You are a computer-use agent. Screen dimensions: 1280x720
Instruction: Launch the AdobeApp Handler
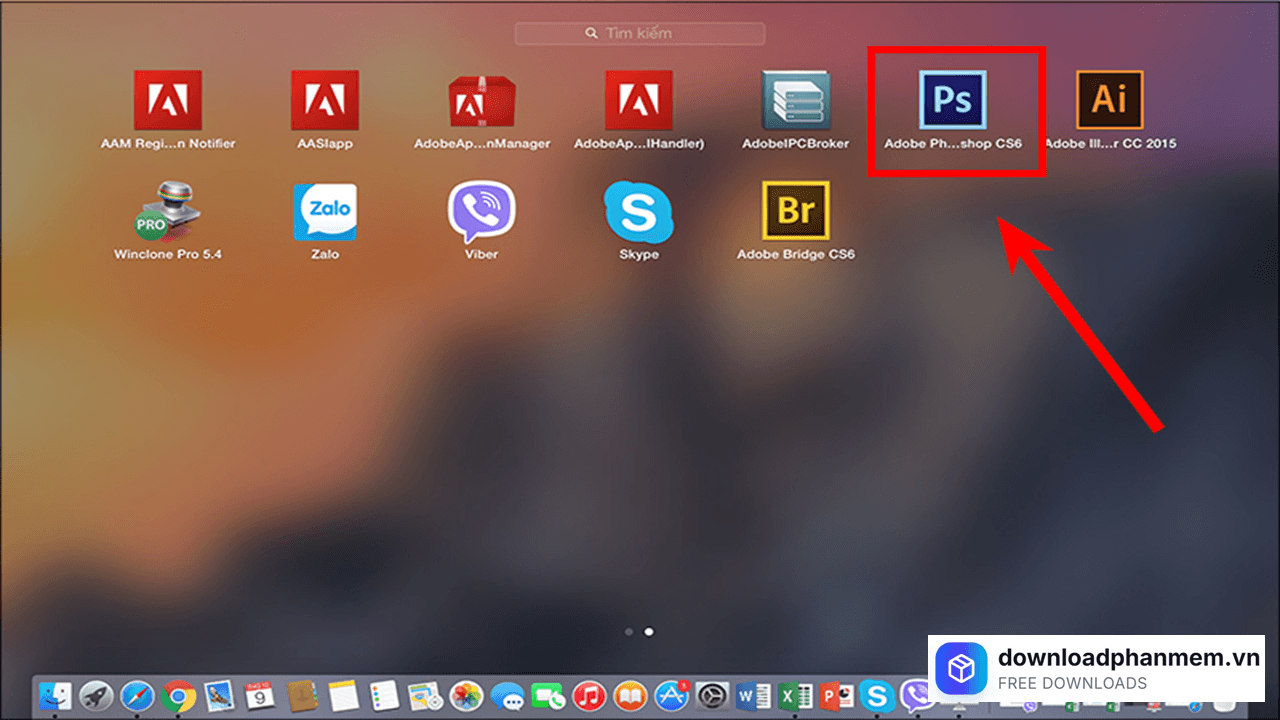(638, 100)
